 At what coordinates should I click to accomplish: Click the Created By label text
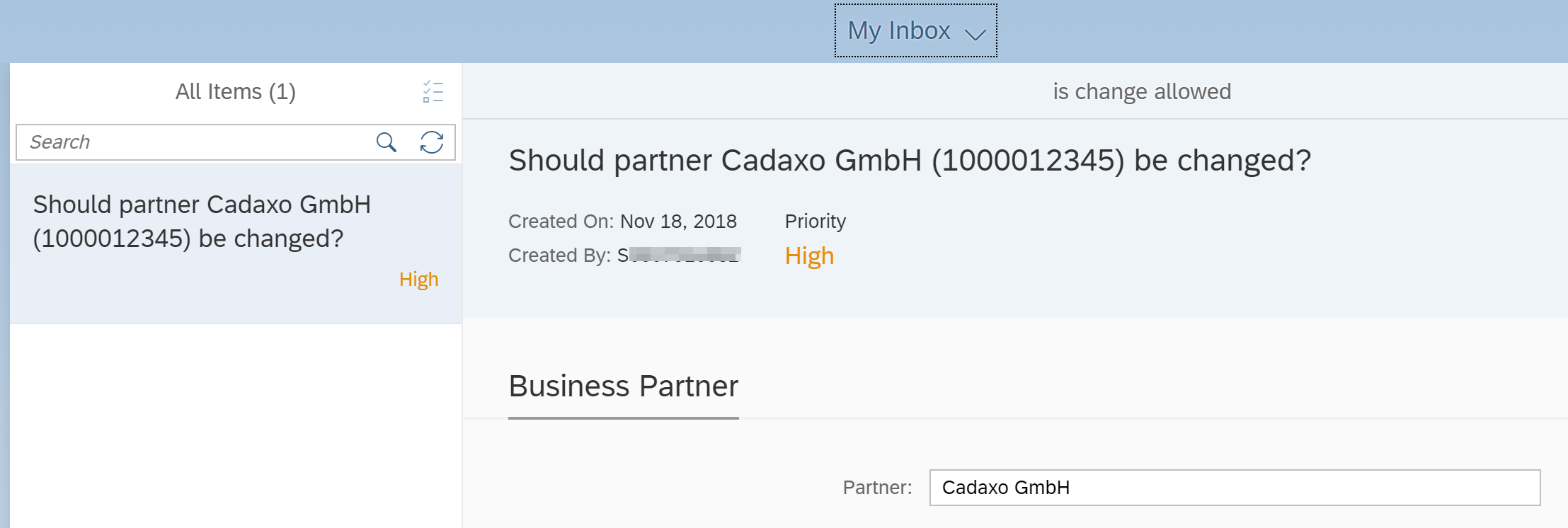coord(559,256)
